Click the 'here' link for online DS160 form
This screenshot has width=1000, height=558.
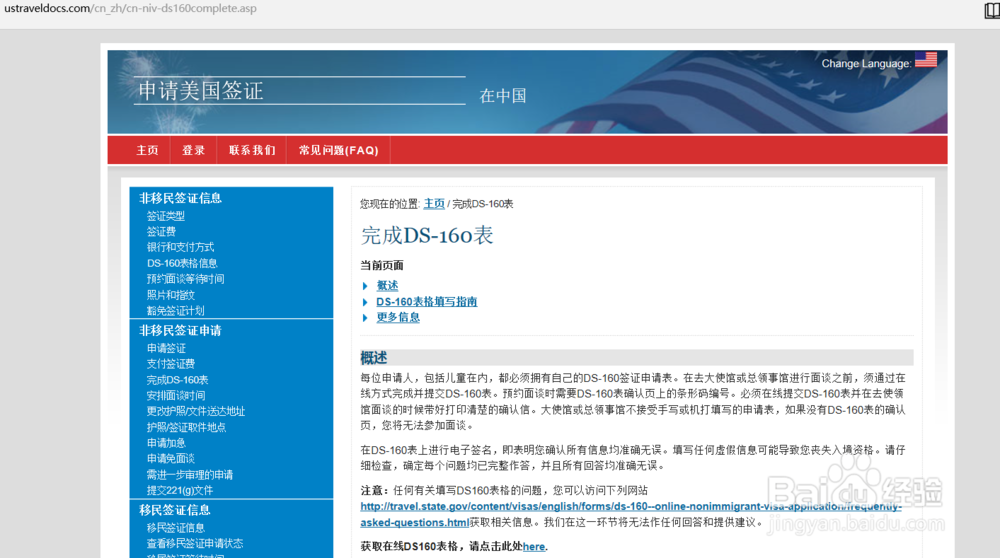[534, 547]
